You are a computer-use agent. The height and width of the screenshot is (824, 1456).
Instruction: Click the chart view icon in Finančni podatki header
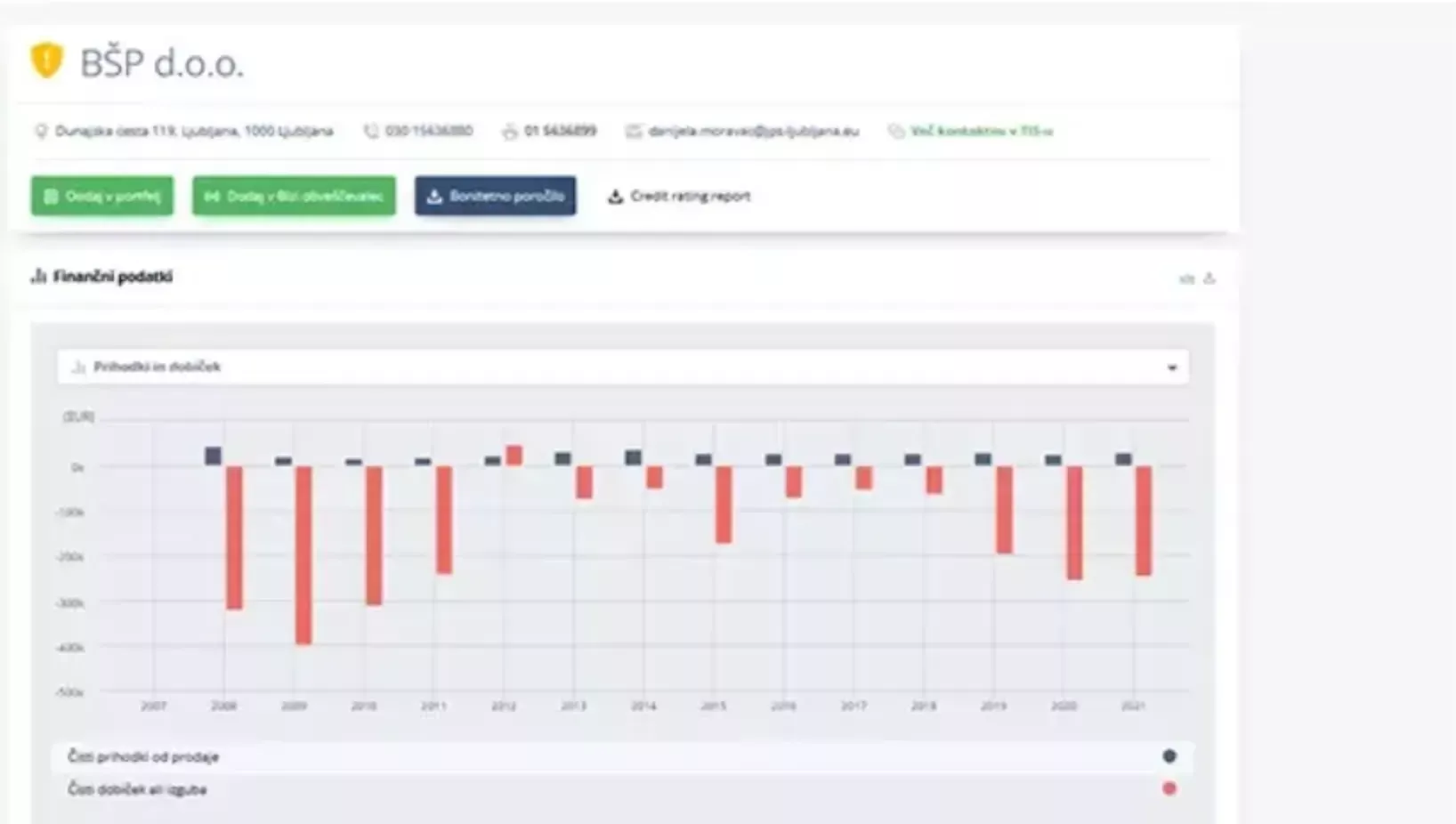click(x=1186, y=279)
